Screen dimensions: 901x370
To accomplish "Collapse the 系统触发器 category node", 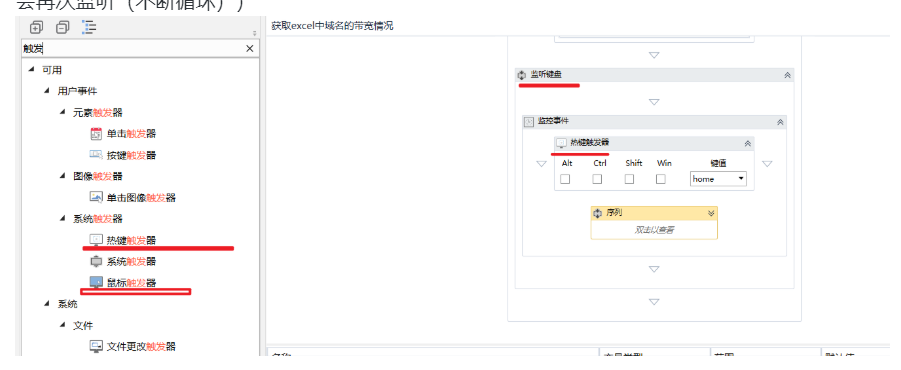I will pyautogui.click(x=63, y=218).
